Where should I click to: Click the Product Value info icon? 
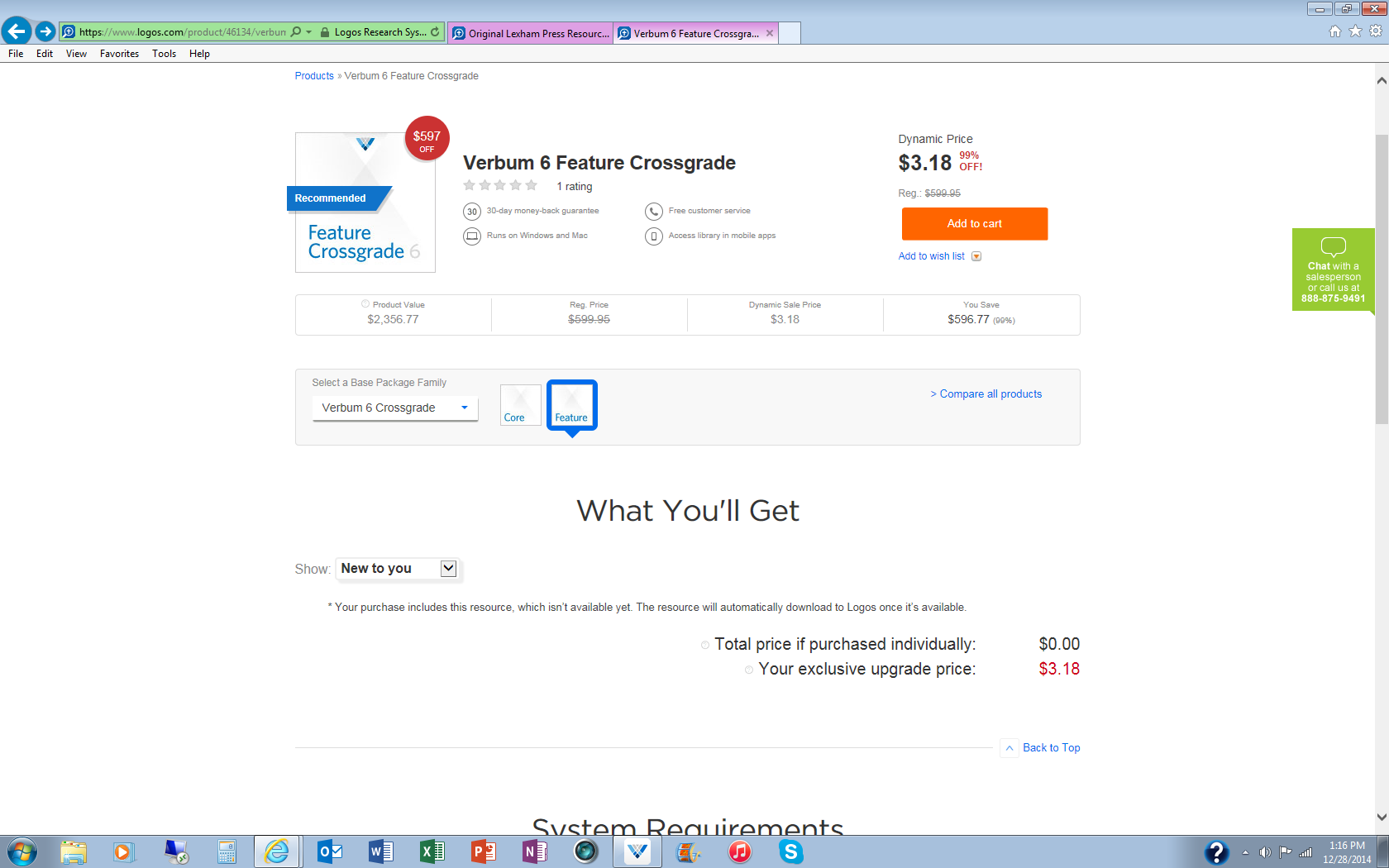point(365,304)
